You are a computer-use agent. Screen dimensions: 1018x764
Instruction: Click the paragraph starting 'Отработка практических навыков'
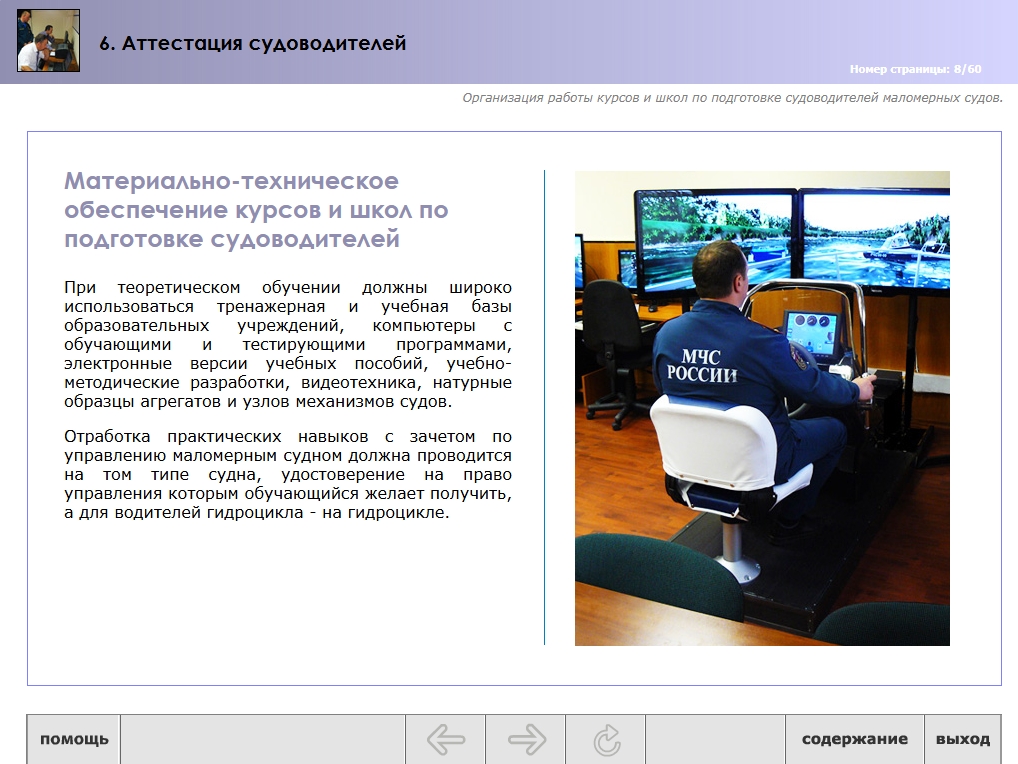pos(288,474)
